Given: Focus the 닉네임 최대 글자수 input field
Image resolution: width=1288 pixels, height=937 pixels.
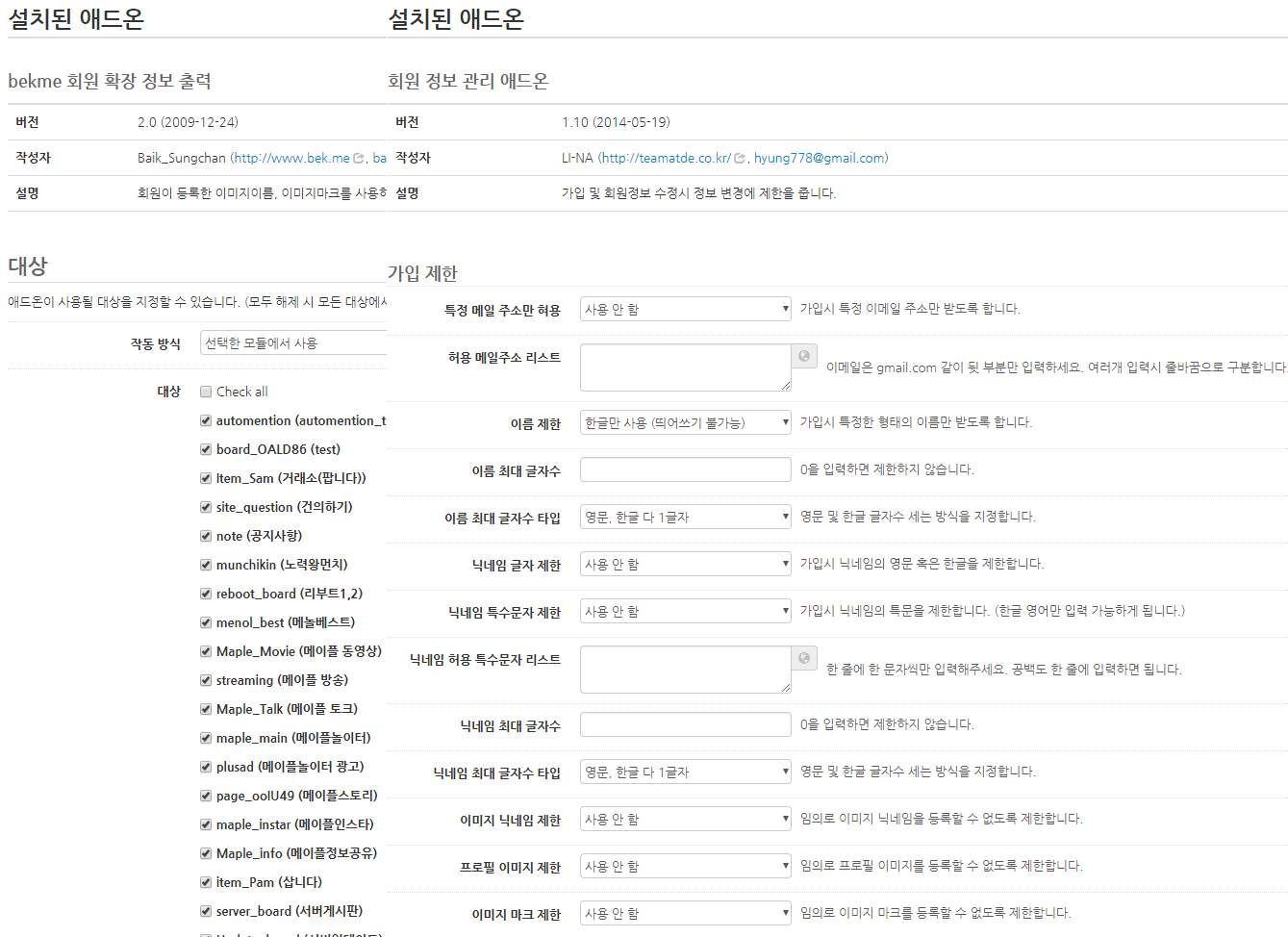Looking at the screenshot, I should click(685, 724).
